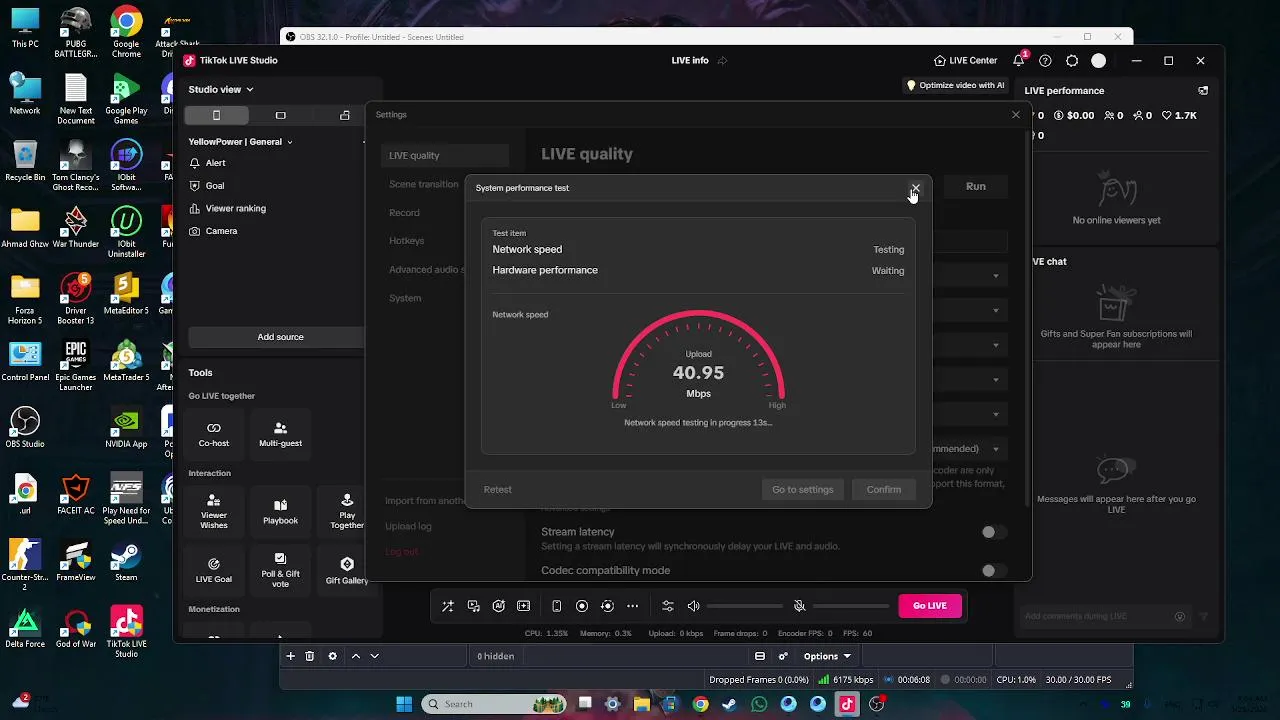Click the Confirm button in performance test
The width and height of the screenshot is (1280, 720).
click(883, 490)
